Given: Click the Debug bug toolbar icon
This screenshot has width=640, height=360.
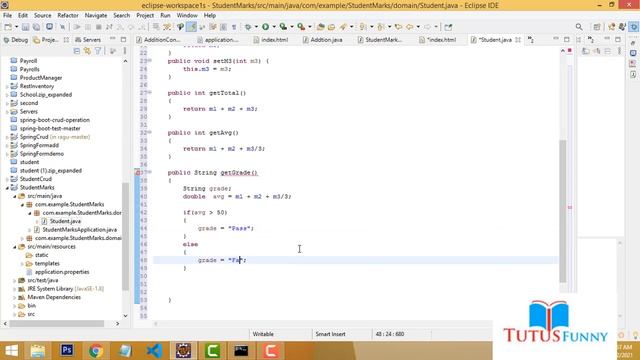Looking at the screenshot, I should pos(248,27).
